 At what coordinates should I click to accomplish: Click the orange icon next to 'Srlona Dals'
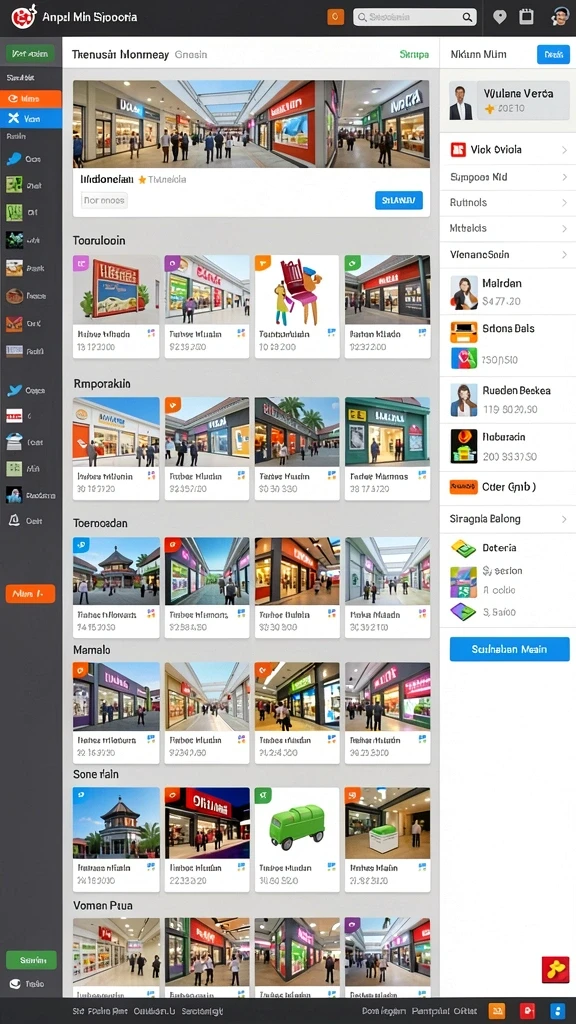(x=464, y=332)
